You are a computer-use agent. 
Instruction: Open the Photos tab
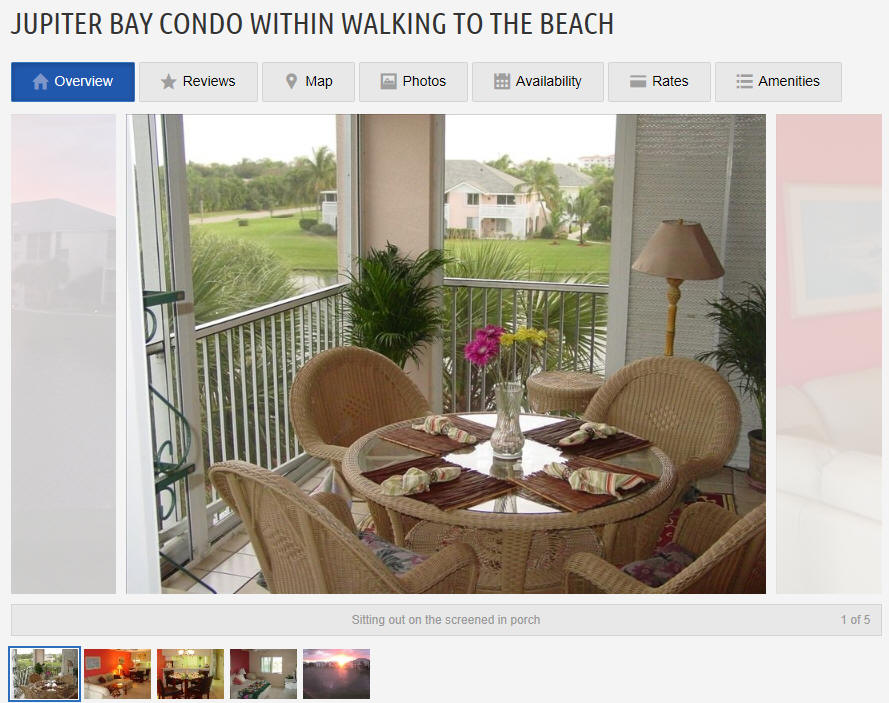click(413, 82)
